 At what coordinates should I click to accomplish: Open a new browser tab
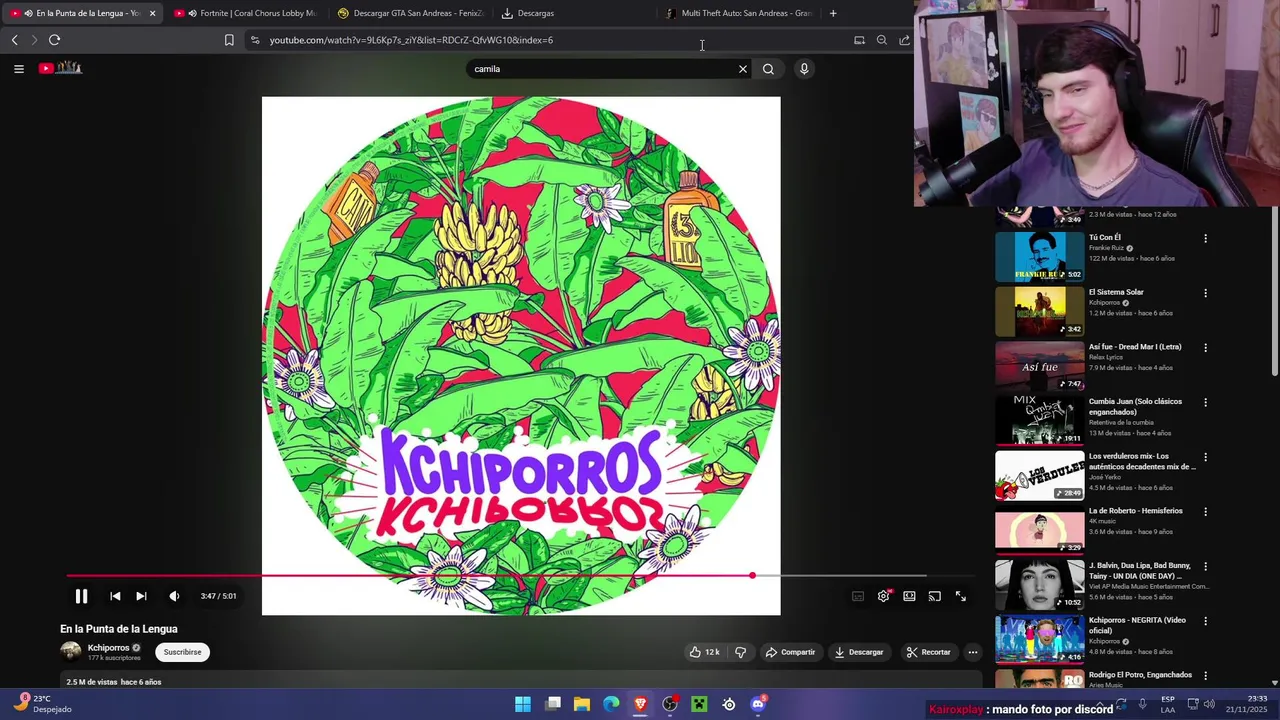833,13
